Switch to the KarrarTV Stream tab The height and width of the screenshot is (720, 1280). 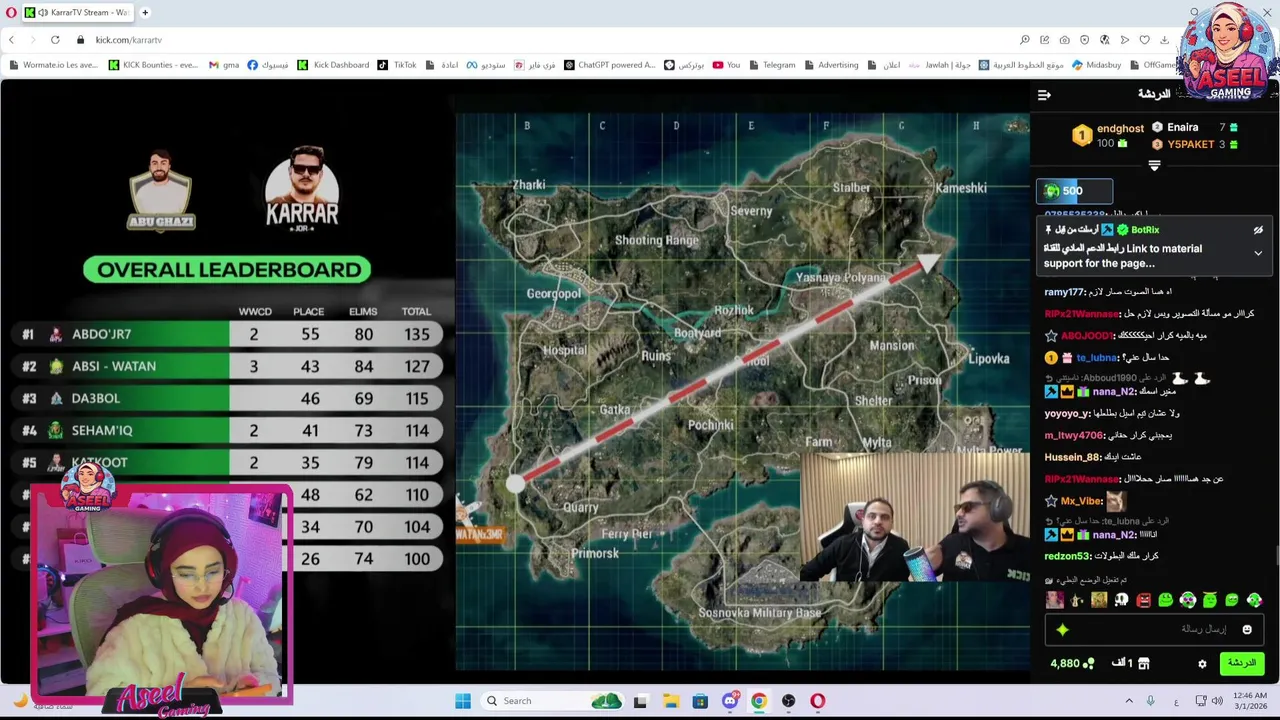pos(78,13)
